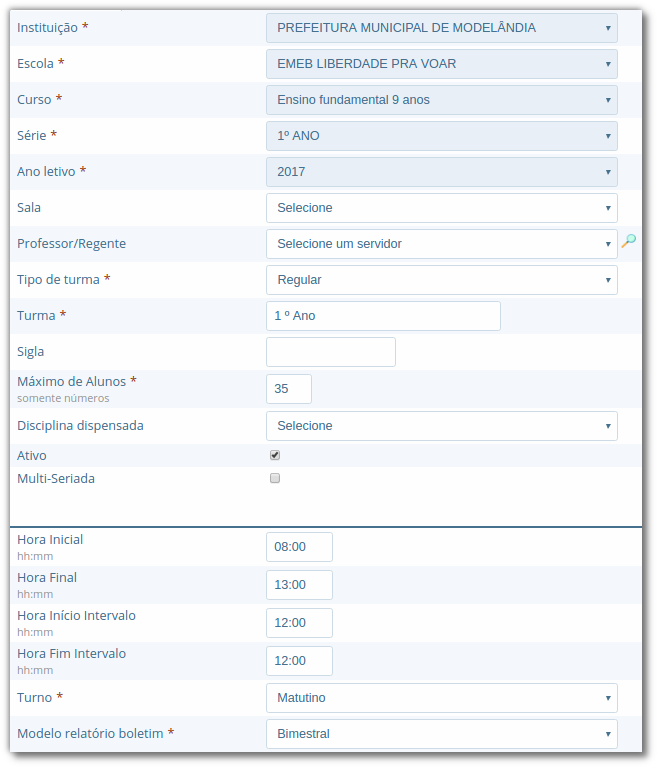Click the Máximo de Alunos field
This screenshot has height=768, width=658.
(289, 389)
